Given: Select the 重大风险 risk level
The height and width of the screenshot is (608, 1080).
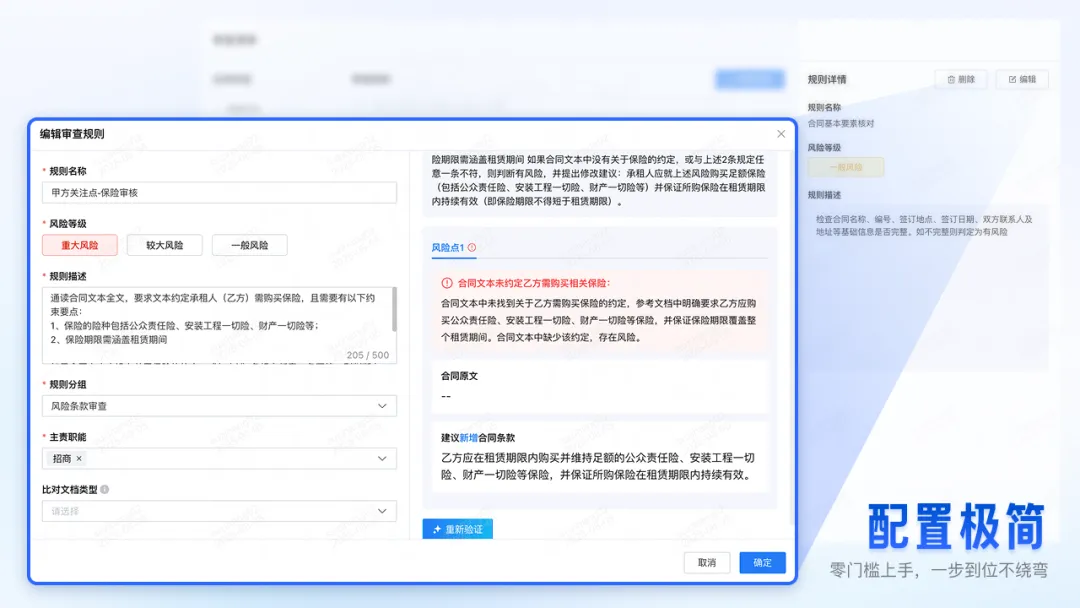Looking at the screenshot, I should click(79, 244).
